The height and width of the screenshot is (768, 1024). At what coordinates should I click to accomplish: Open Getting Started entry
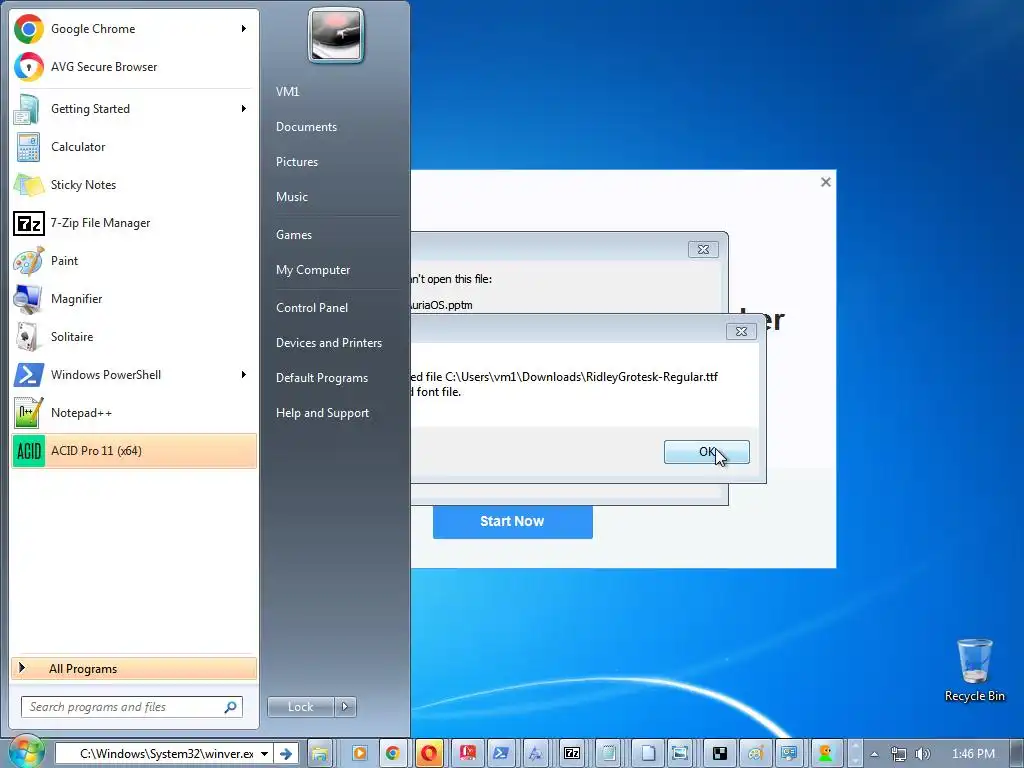(x=134, y=108)
